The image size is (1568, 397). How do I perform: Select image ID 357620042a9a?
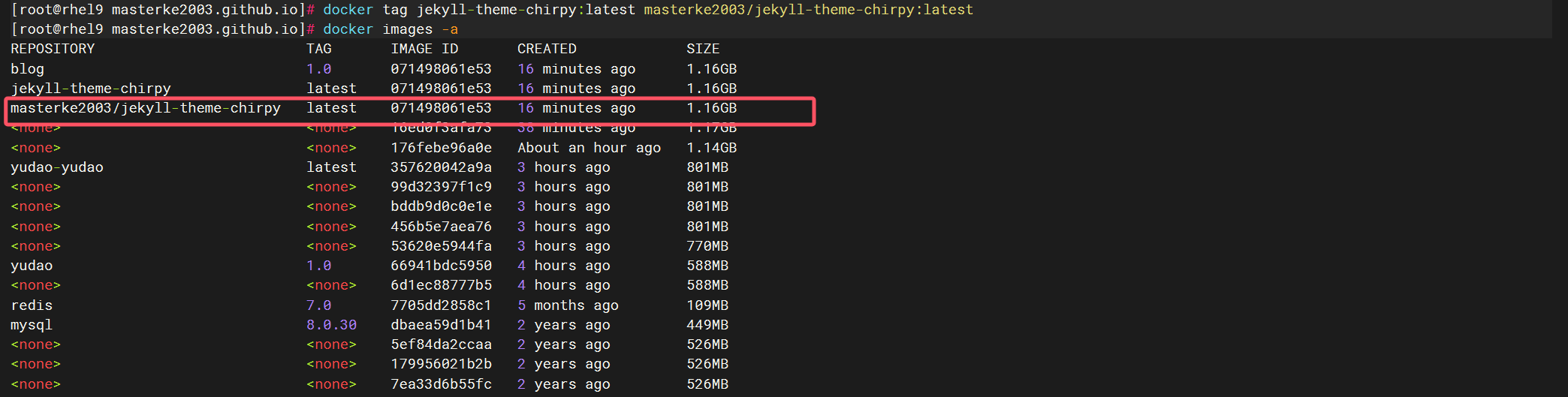point(441,167)
